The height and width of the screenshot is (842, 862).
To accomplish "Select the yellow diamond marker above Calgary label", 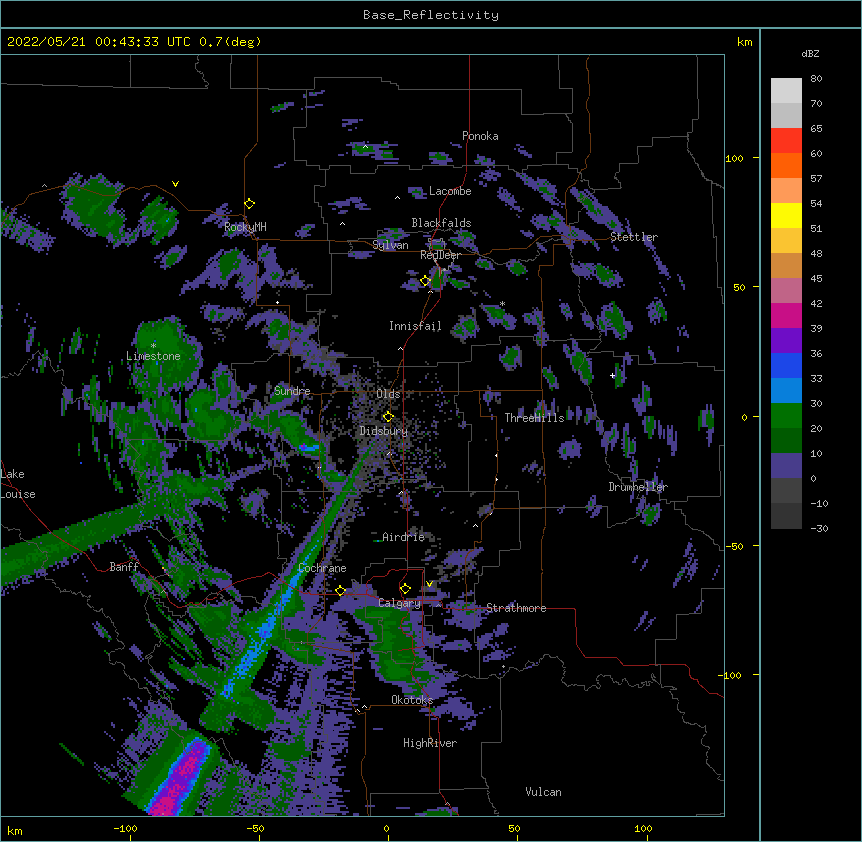I will click(405, 589).
